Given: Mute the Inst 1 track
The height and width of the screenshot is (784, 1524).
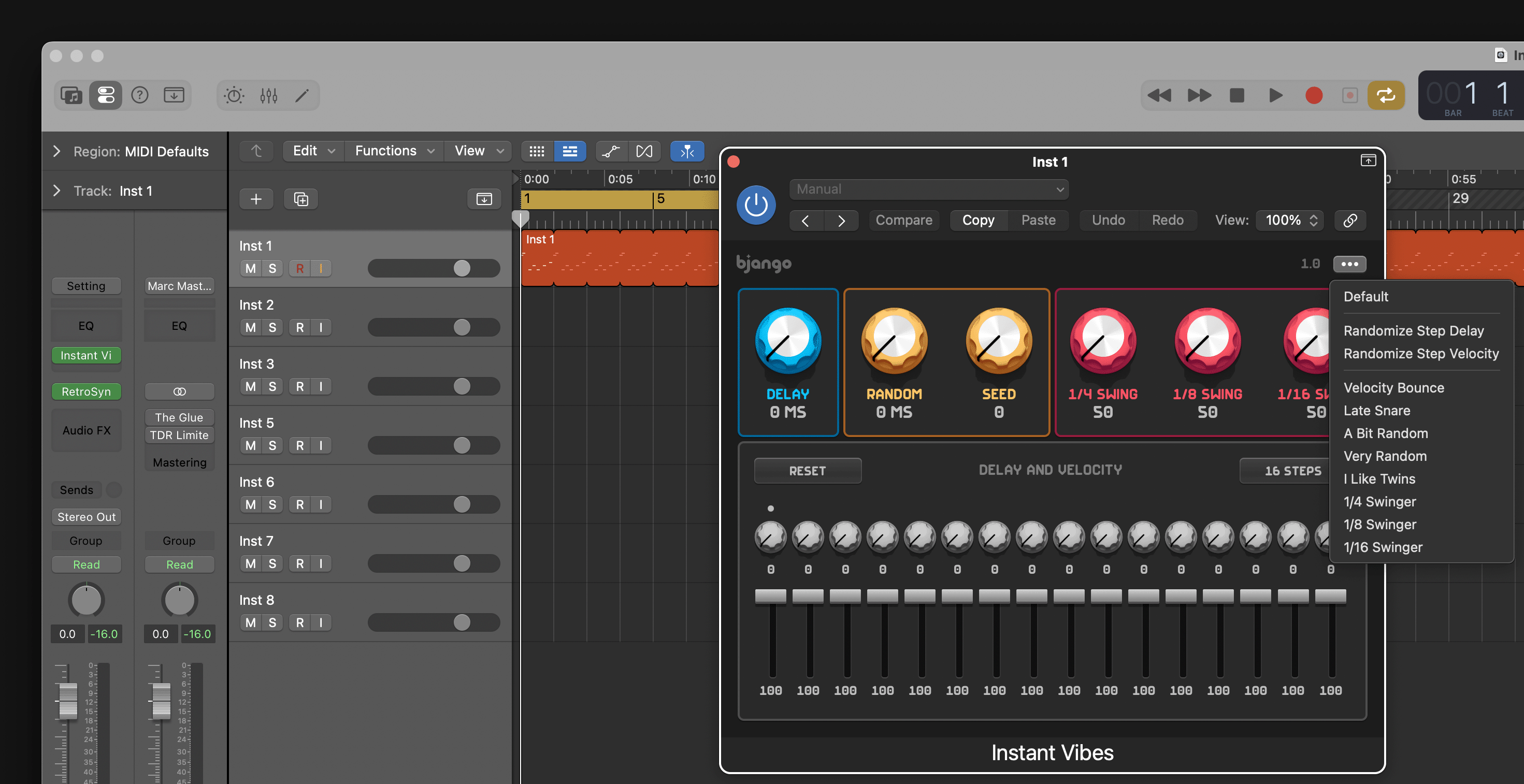Looking at the screenshot, I should pyautogui.click(x=251, y=268).
